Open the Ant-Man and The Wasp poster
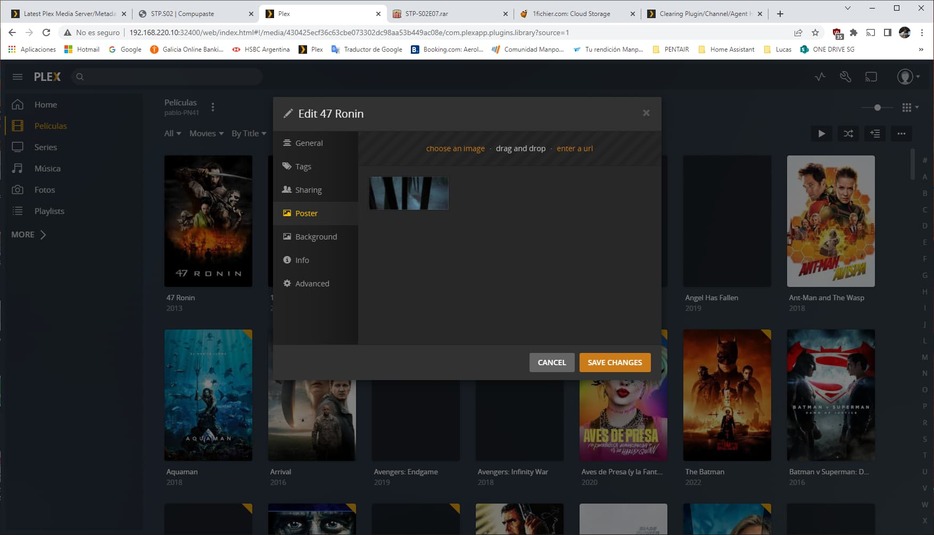934x535 pixels. coord(830,221)
